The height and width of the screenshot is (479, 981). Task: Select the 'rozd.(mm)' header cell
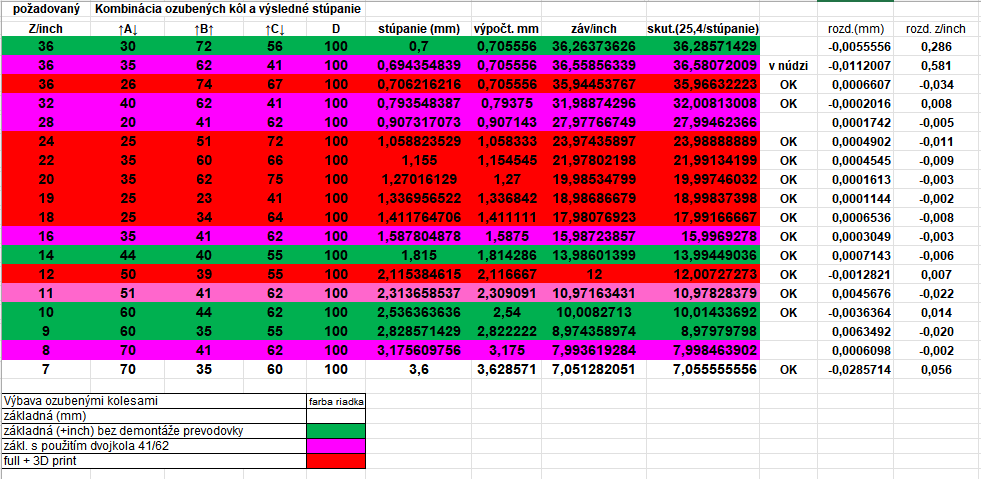[x=855, y=28]
